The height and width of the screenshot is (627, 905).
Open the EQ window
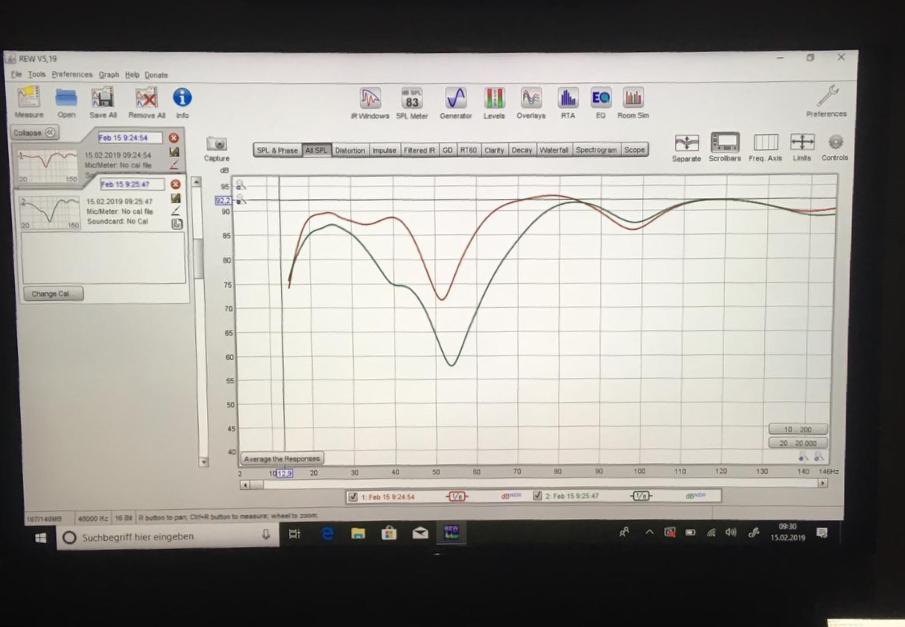(600, 98)
